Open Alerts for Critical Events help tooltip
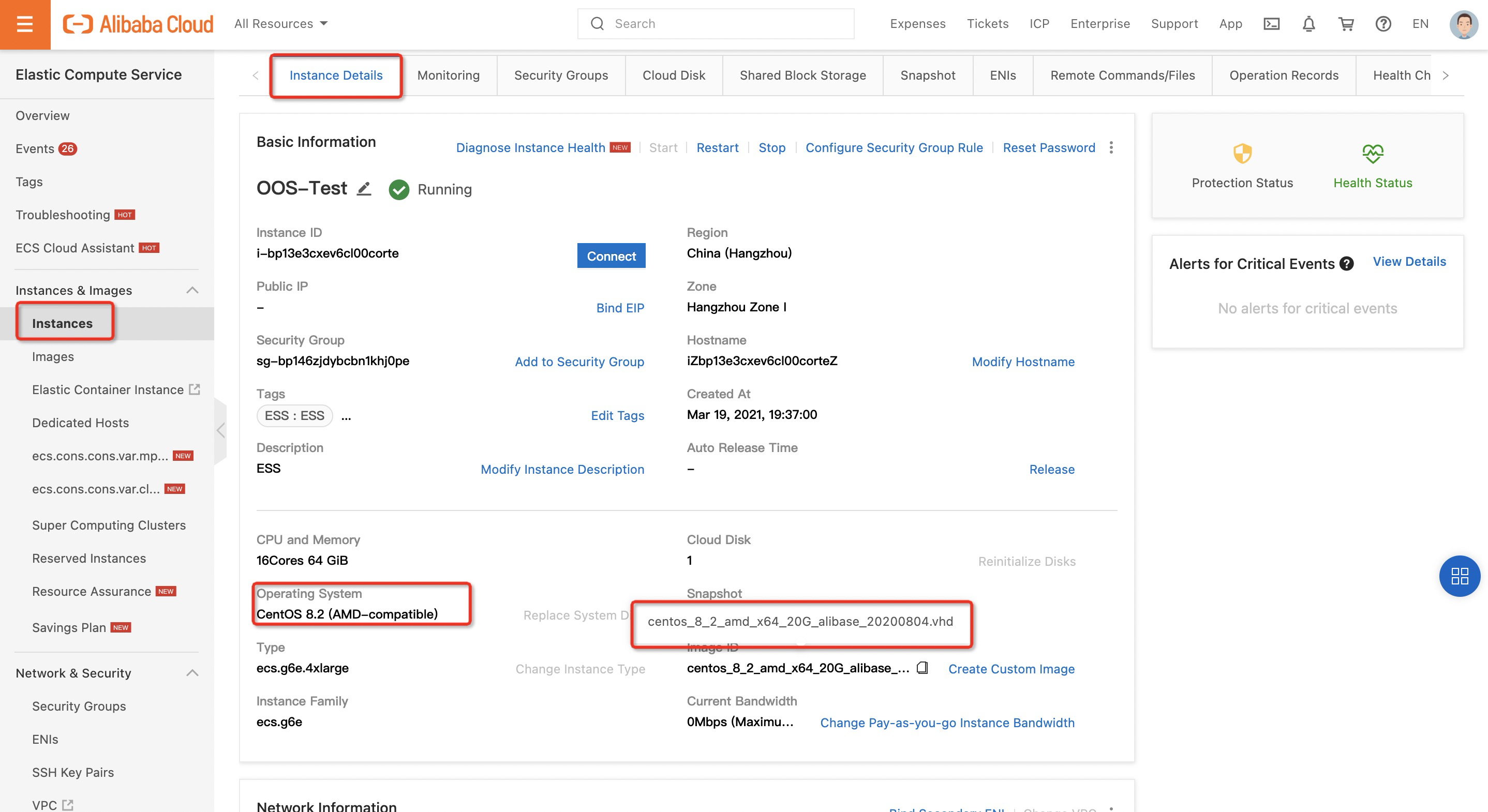This screenshot has width=1488, height=812. [1346, 264]
